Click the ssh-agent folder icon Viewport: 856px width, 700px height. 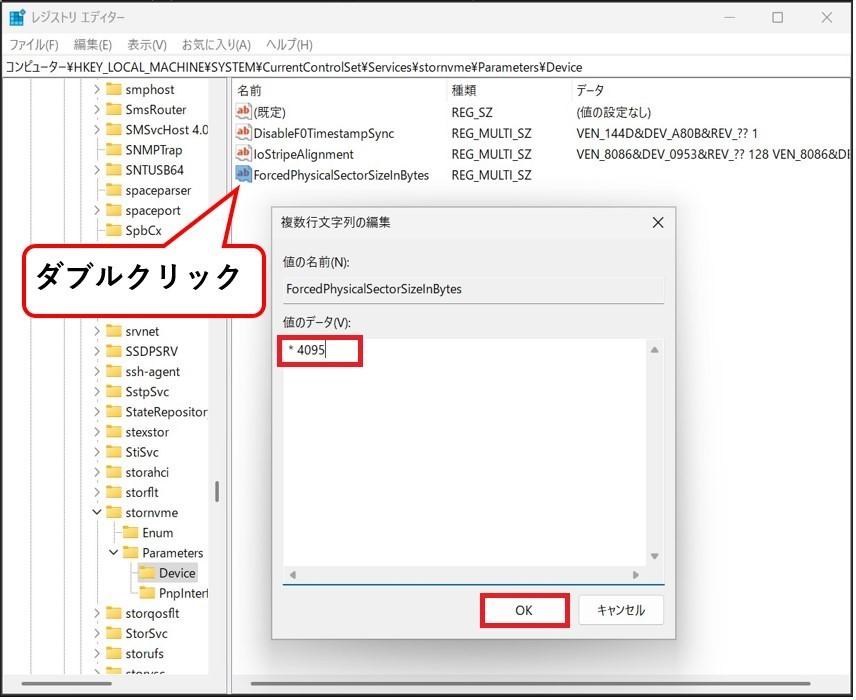point(113,371)
